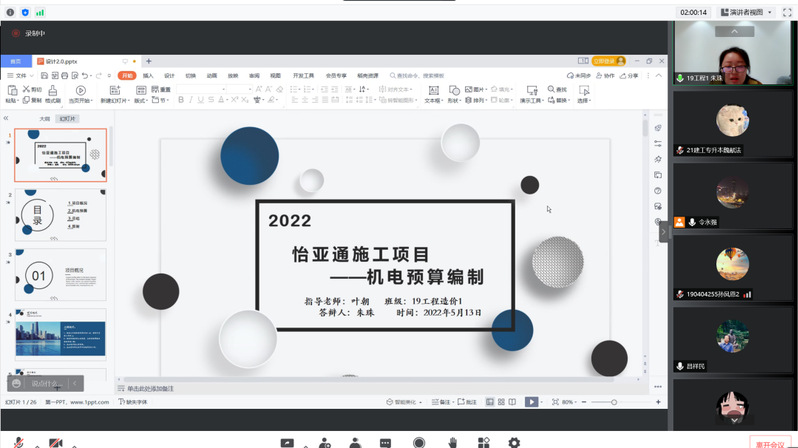Switch to the 插入 ribbon tab
798x448 pixels.
click(x=148, y=75)
